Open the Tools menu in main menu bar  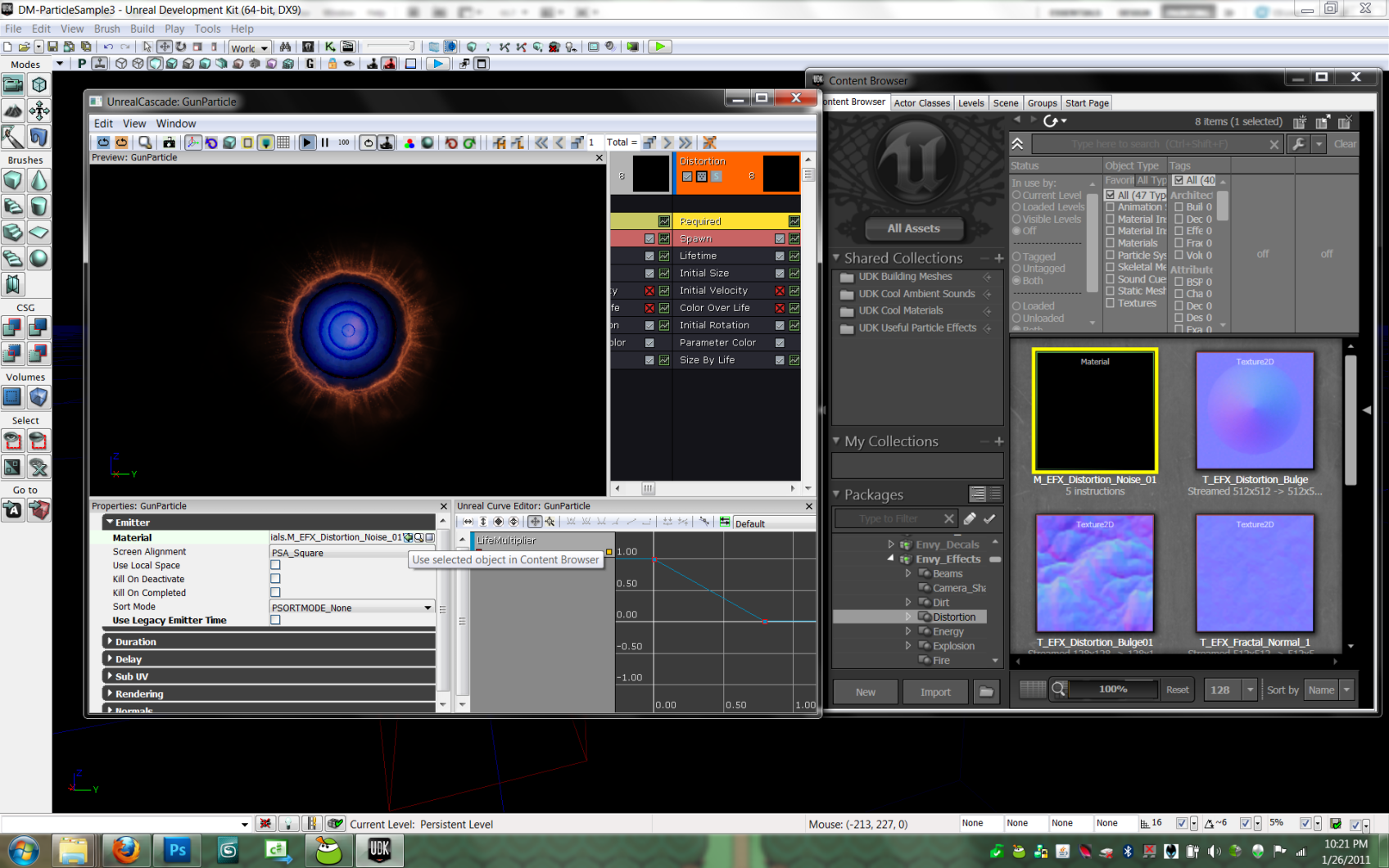pos(207,29)
